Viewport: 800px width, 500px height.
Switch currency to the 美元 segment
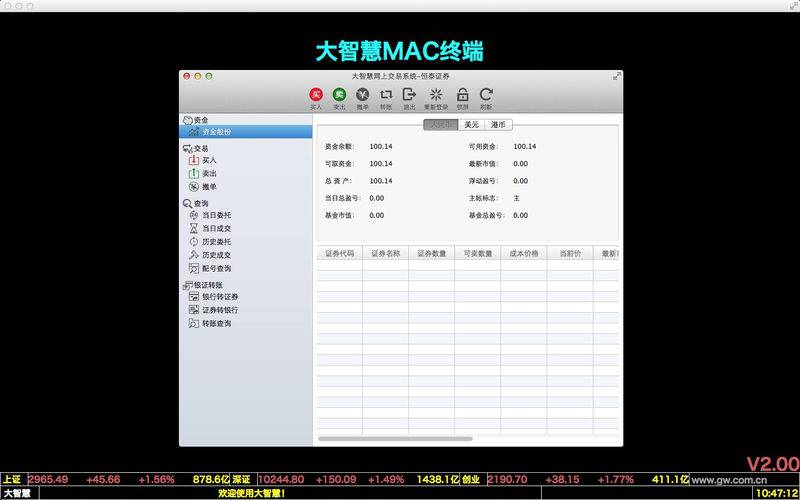471,124
